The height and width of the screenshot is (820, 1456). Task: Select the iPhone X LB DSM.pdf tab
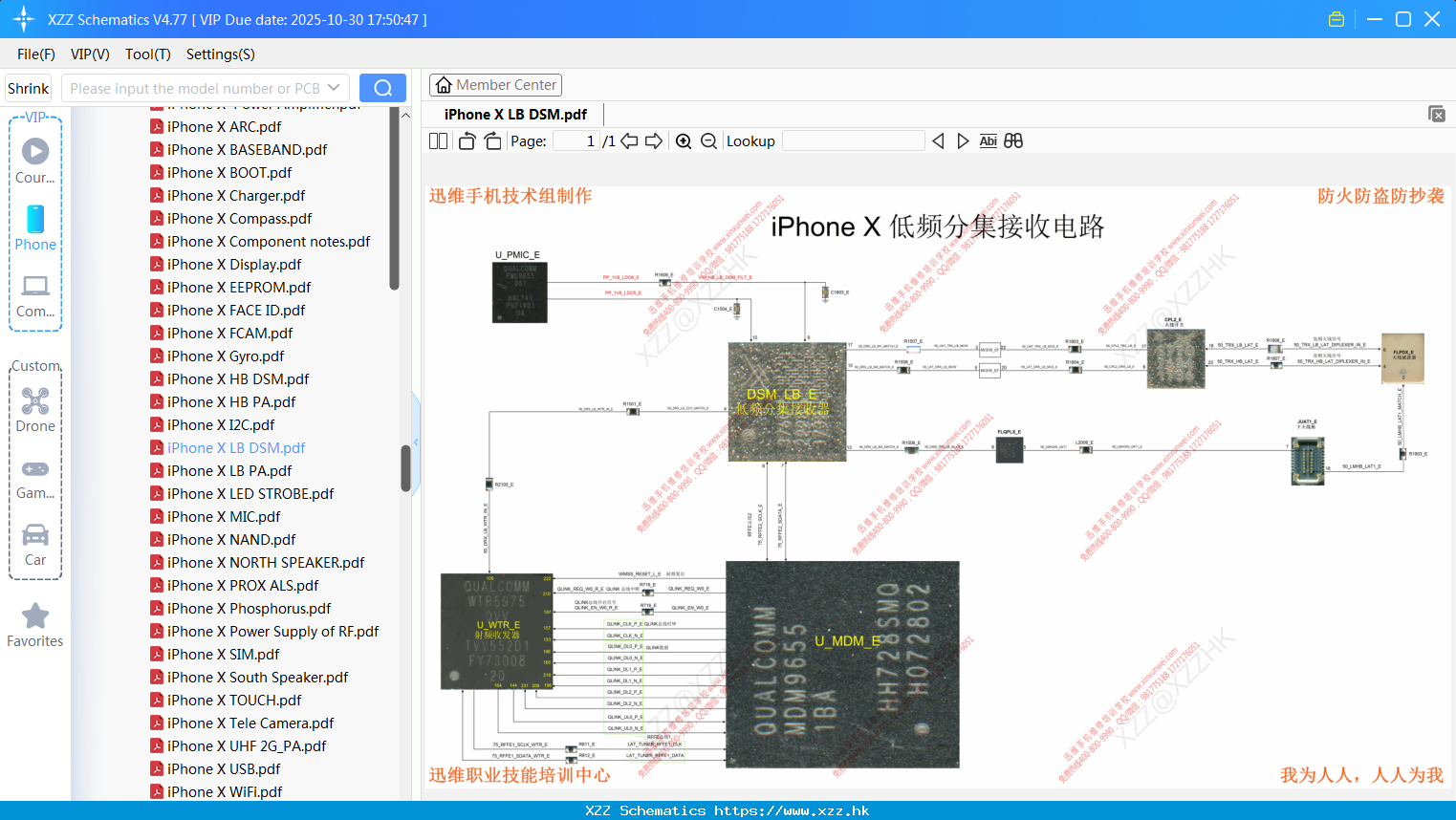[515, 114]
